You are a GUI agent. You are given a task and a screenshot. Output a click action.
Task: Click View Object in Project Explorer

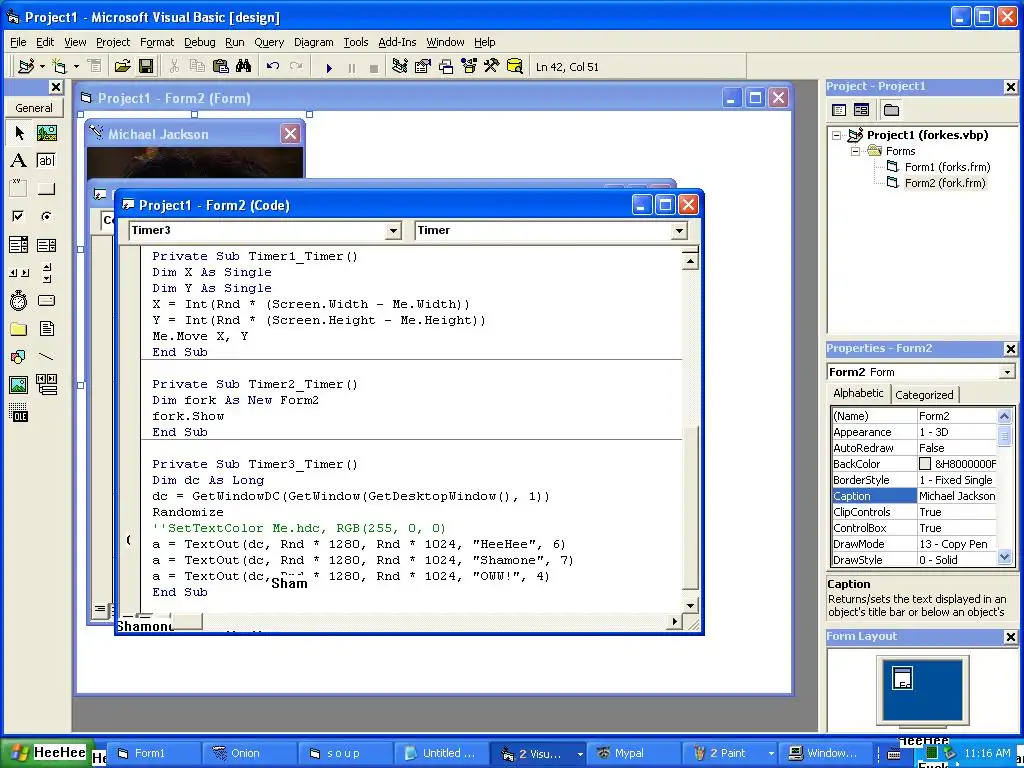click(861, 110)
